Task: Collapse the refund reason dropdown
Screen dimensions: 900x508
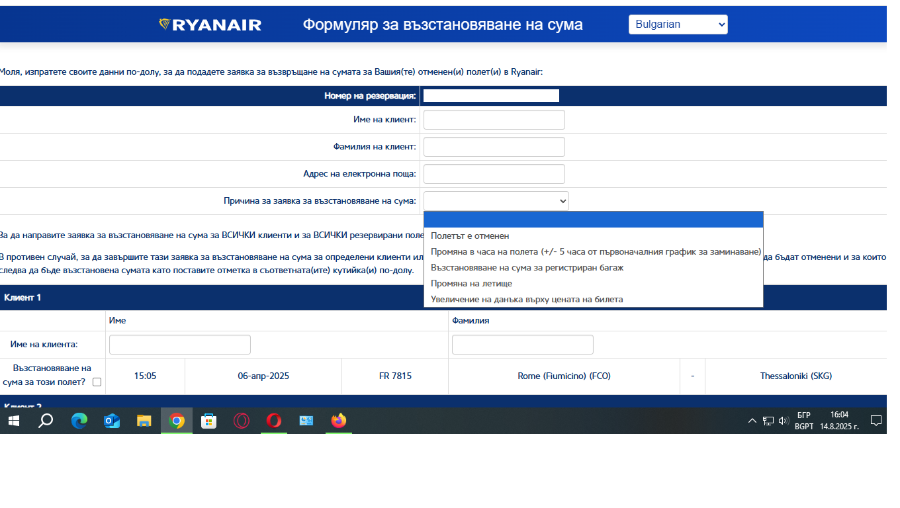Action: 496,201
